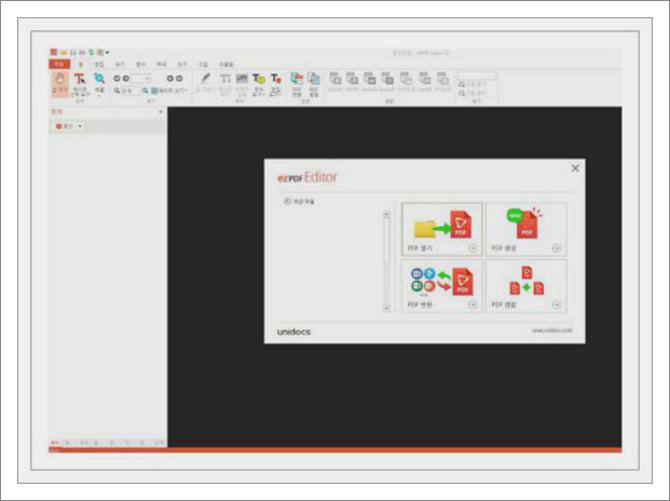Close the ezPDF Editor start dialog
The image size is (670, 501).
click(576, 168)
